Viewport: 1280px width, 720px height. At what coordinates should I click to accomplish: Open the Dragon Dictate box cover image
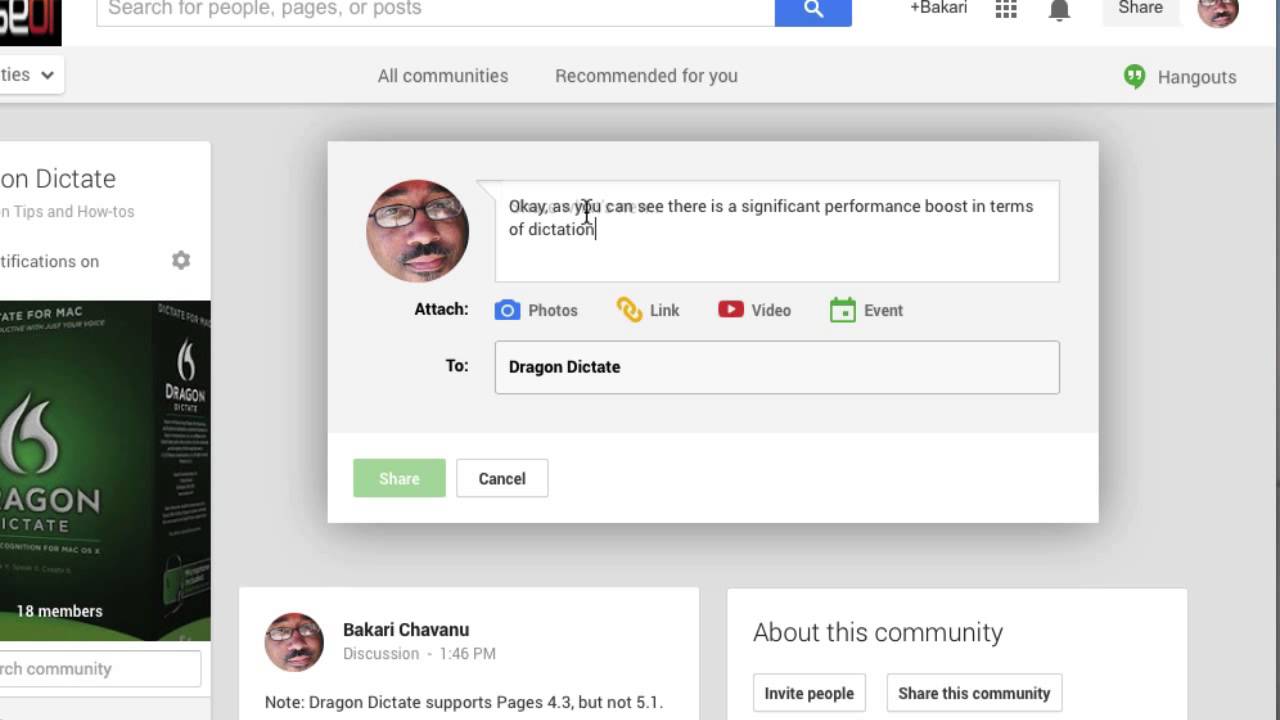coord(105,470)
